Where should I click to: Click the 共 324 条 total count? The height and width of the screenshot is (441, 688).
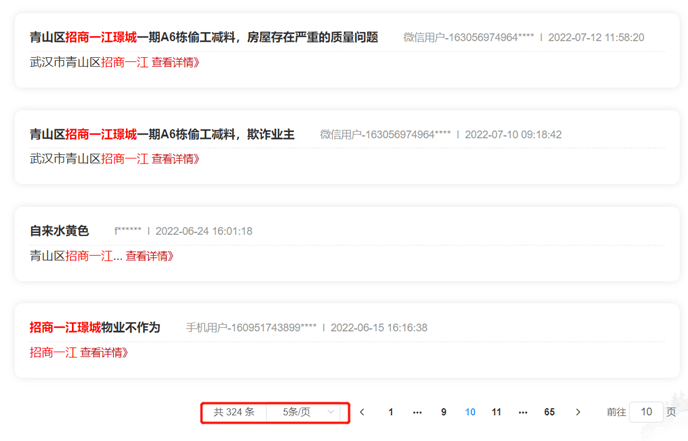(234, 412)
